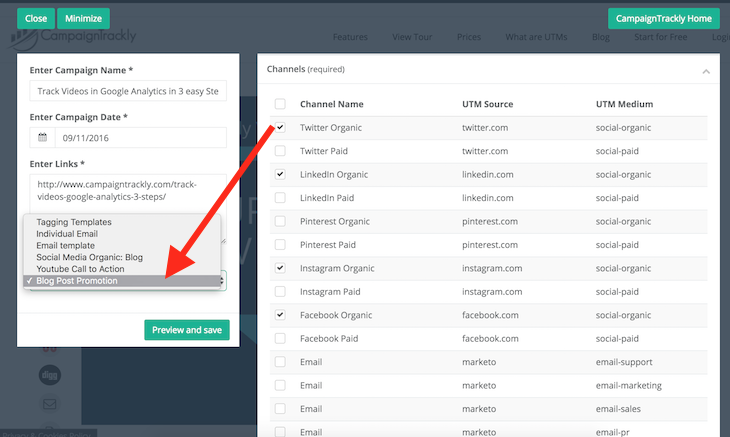Open the View Tour menu item
The height and width of the screenshot is (437, 730).
click(412, 37)
